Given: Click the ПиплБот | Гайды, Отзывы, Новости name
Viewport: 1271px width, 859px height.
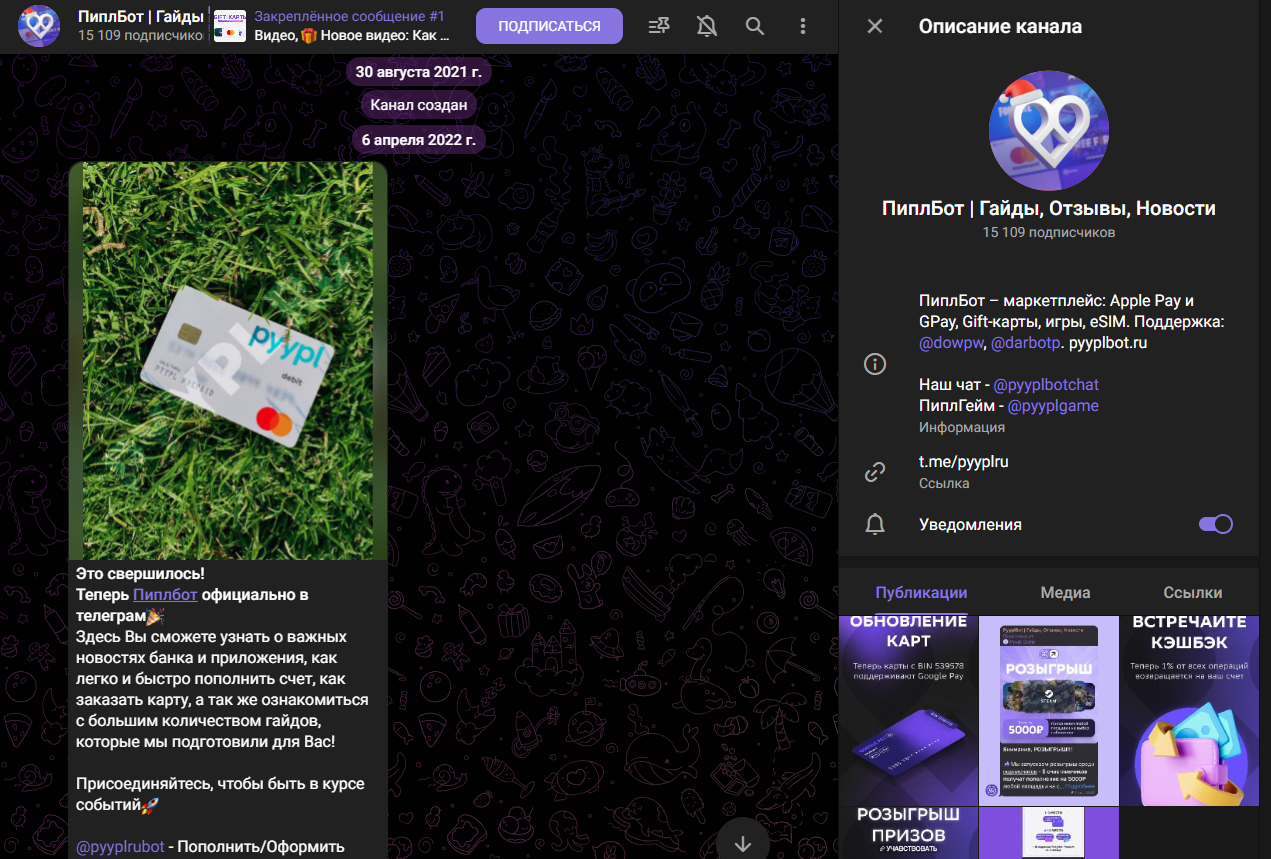Looking at the screenshot, I should 1049,209.
